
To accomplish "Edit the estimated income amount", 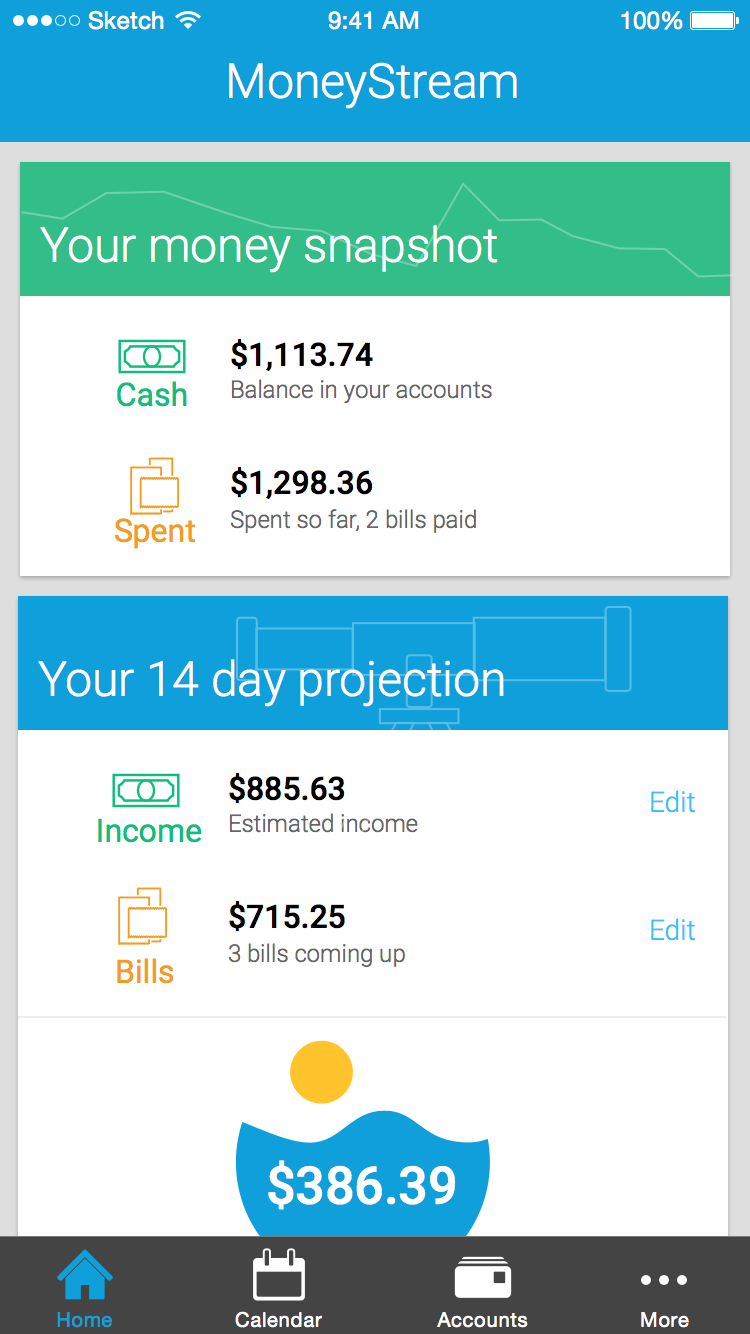I will point(672,802).
